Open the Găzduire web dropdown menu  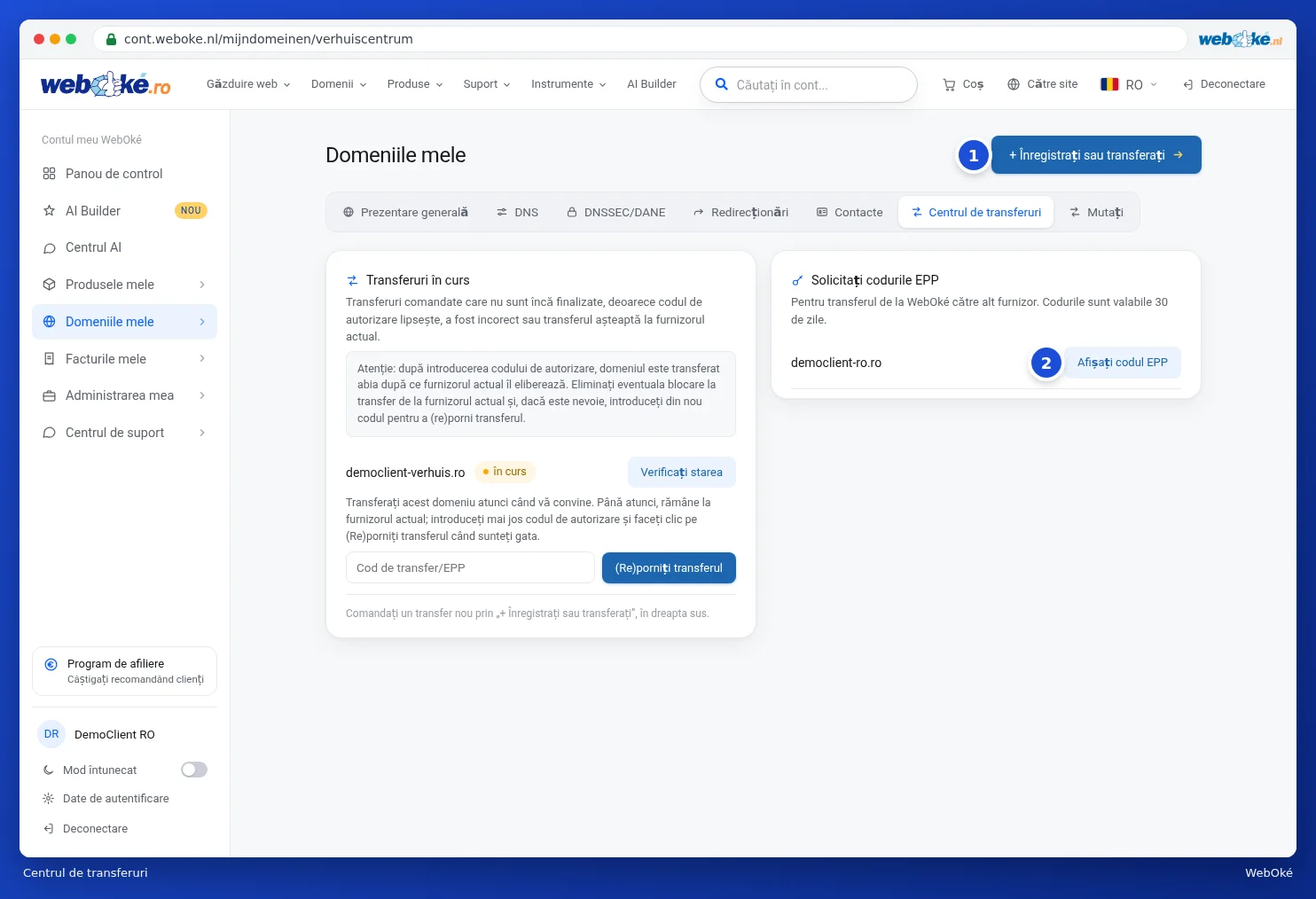248,84
